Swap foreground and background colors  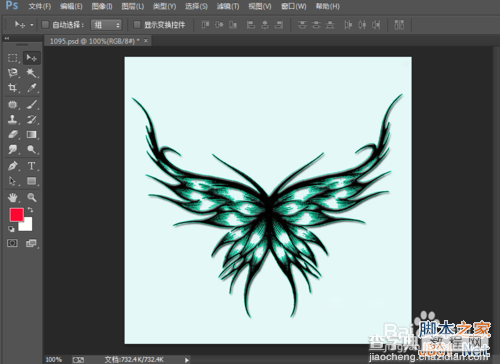[x=30, y=210]
